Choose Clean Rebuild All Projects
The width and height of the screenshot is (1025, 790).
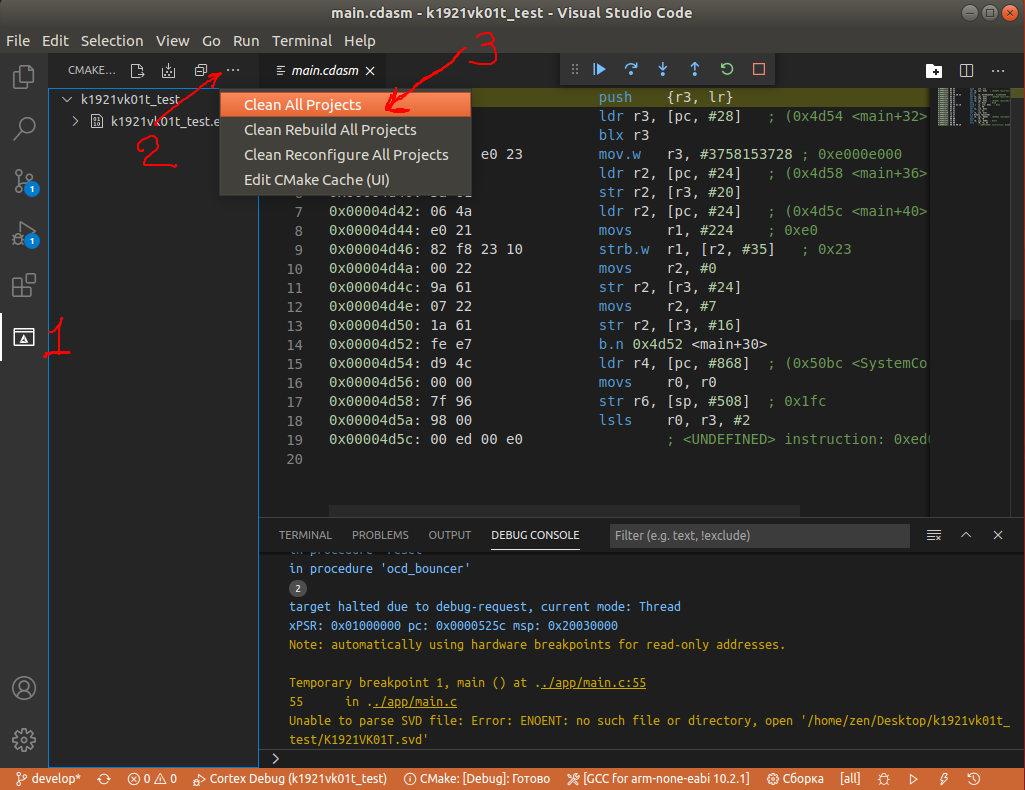coord(345,129)
